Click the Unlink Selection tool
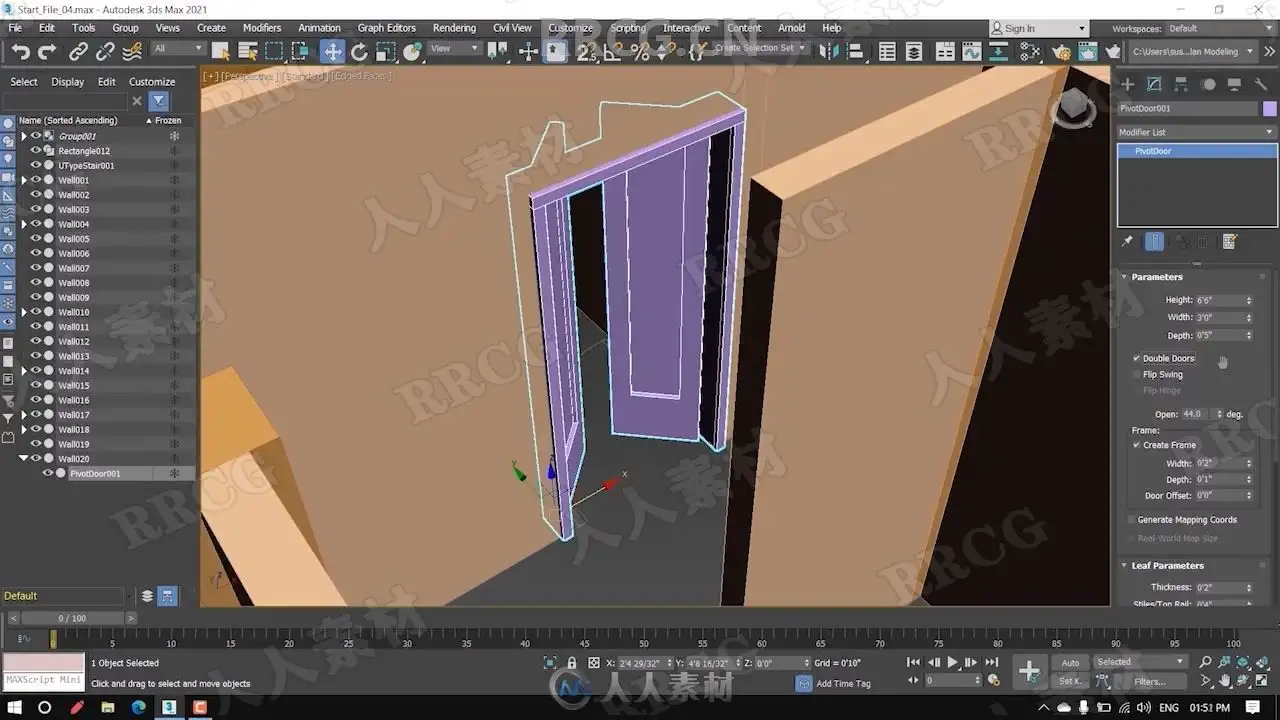Image resolution: width=1280 pixels, height=720 pixels. pyautogui.click(x=105, y=52)
